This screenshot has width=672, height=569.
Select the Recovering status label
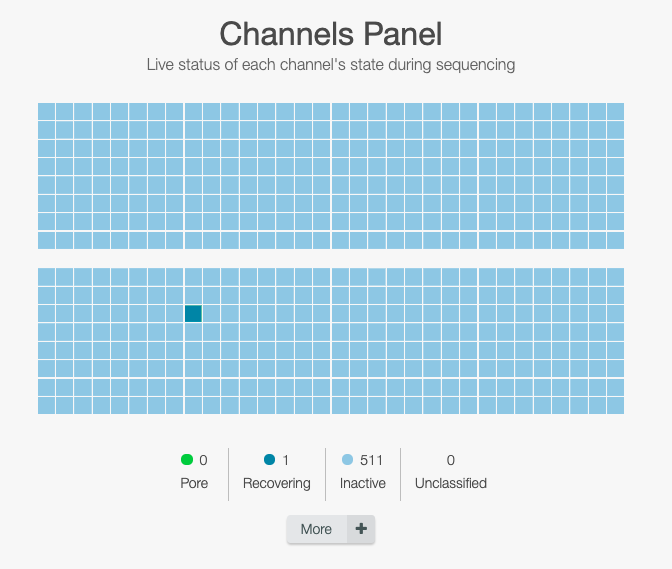[x=277, y=483]
